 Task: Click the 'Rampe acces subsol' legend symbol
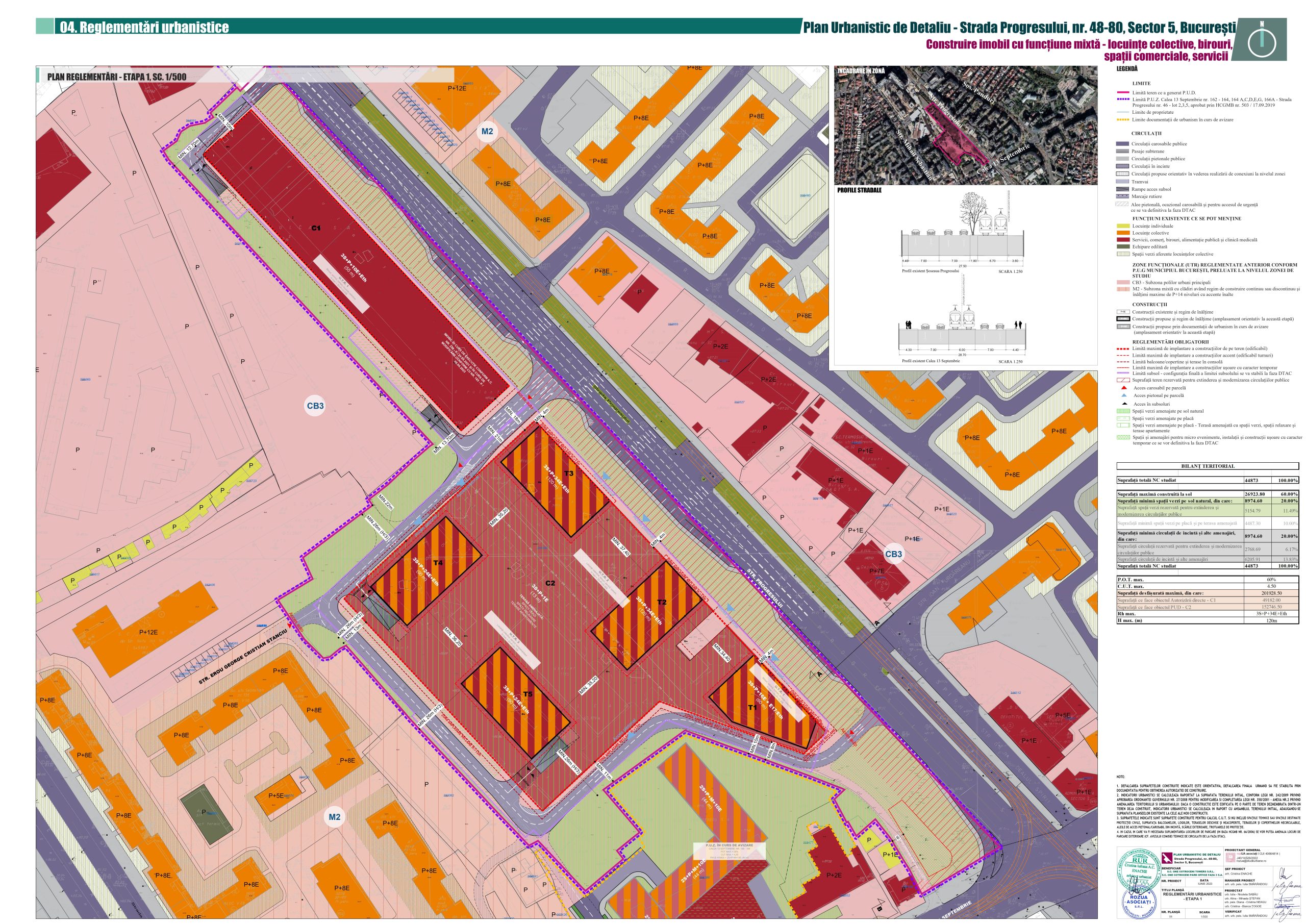click(1122, 189)
